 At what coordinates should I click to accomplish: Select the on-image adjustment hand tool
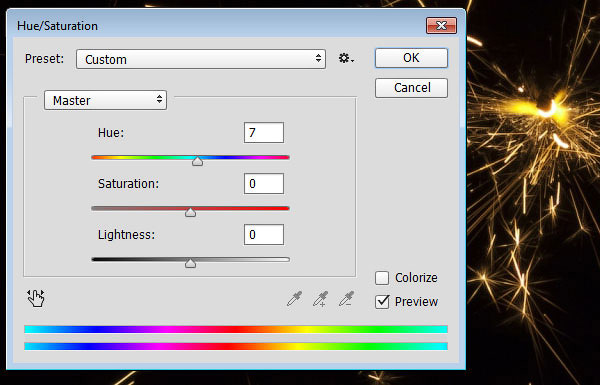coord(36,298)
